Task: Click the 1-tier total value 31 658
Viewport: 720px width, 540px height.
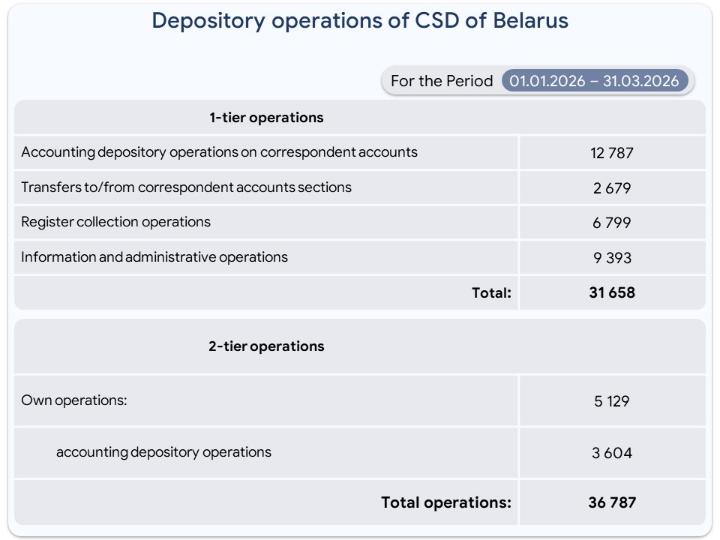Action: pyautogui.click(x=612, y=293)
